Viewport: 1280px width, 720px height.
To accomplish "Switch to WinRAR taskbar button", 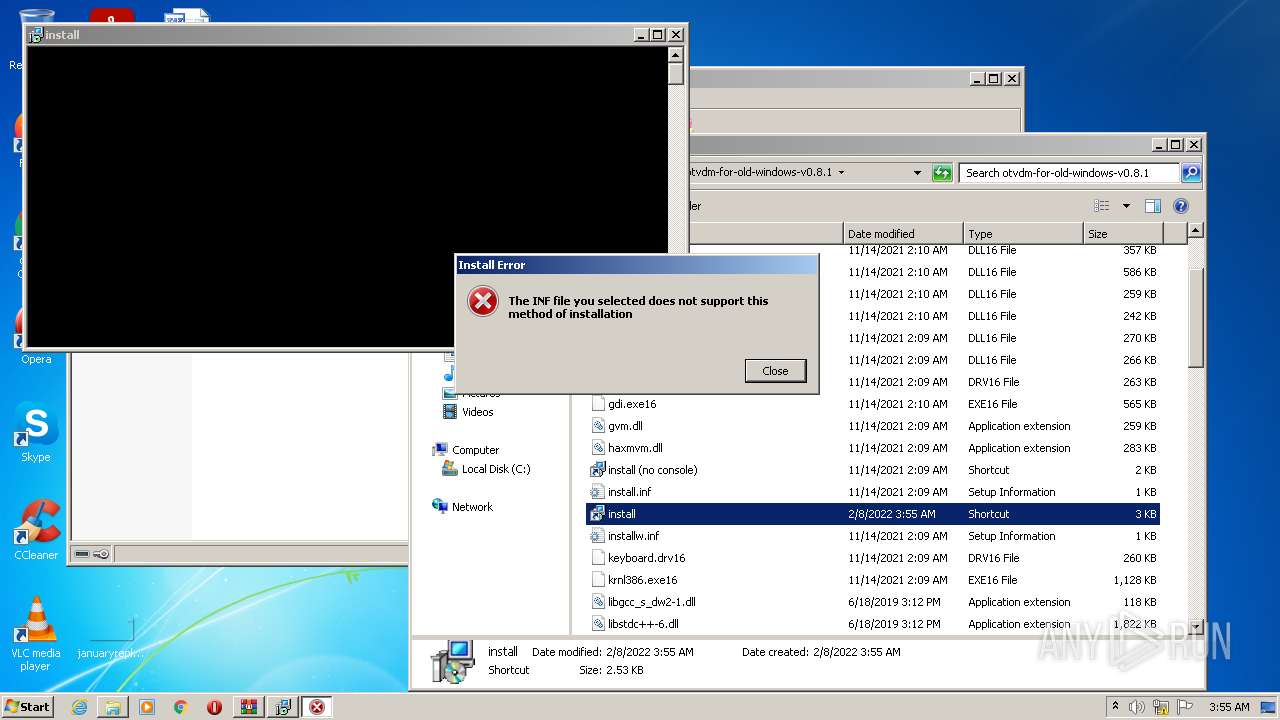I will tap(249, 707).
